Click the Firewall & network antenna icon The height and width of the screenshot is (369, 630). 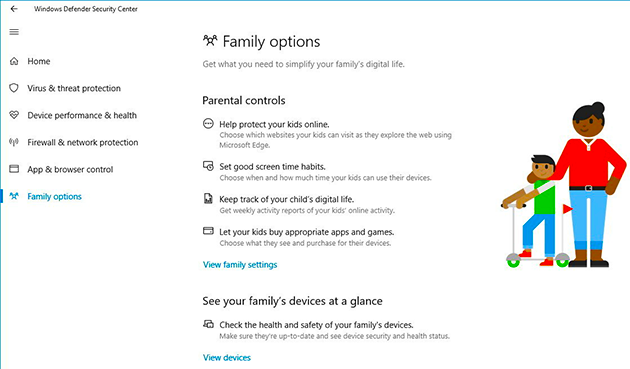(14, 142)
